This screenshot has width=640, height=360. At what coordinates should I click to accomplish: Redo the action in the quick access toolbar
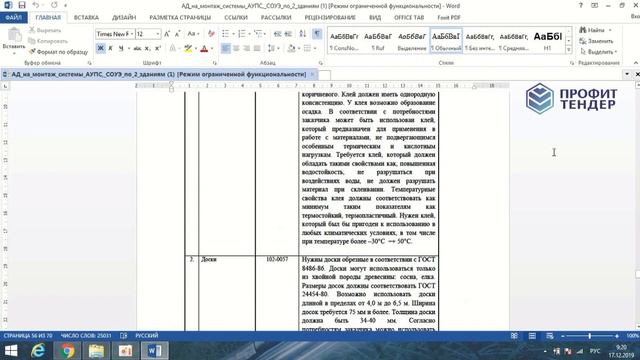(x=54, y=5)
